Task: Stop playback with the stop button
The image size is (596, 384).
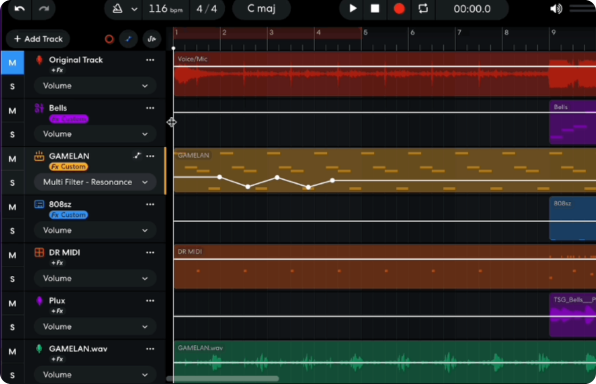Action: (375, 8)
